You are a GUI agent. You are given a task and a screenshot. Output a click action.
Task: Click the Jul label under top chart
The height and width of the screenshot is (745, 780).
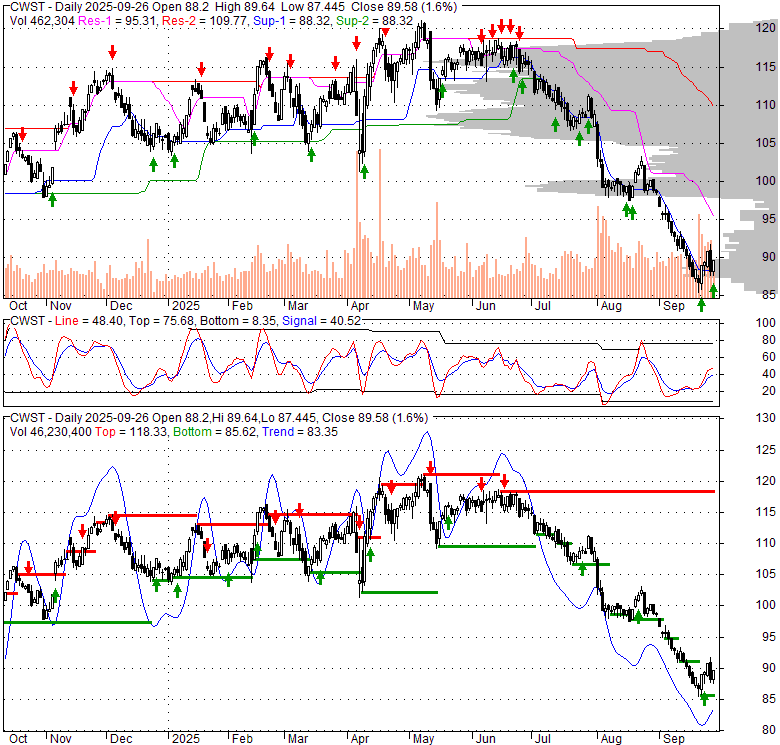542,306
